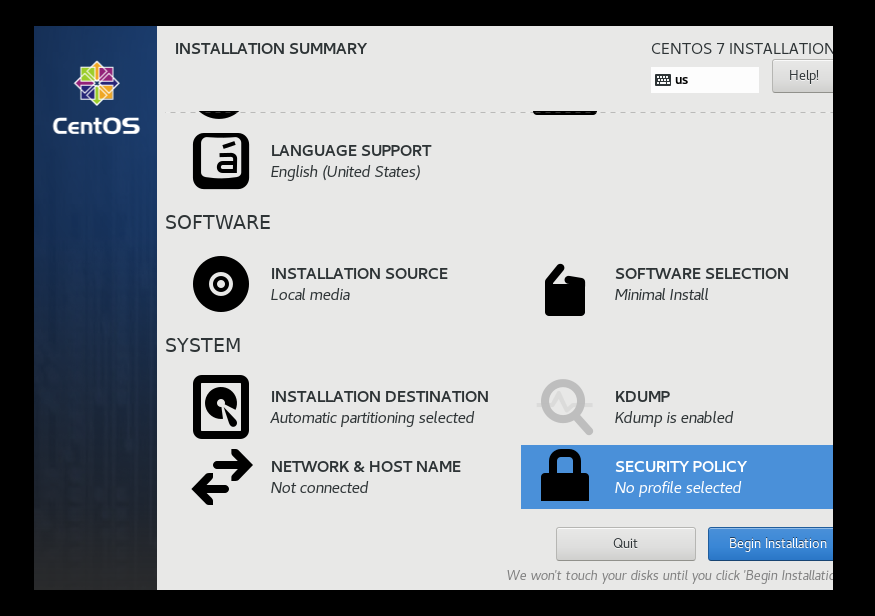Open the INSTALLATION SOURCE title
The image size is (875, 616).
pyautogui.click(x=359, y=273)
